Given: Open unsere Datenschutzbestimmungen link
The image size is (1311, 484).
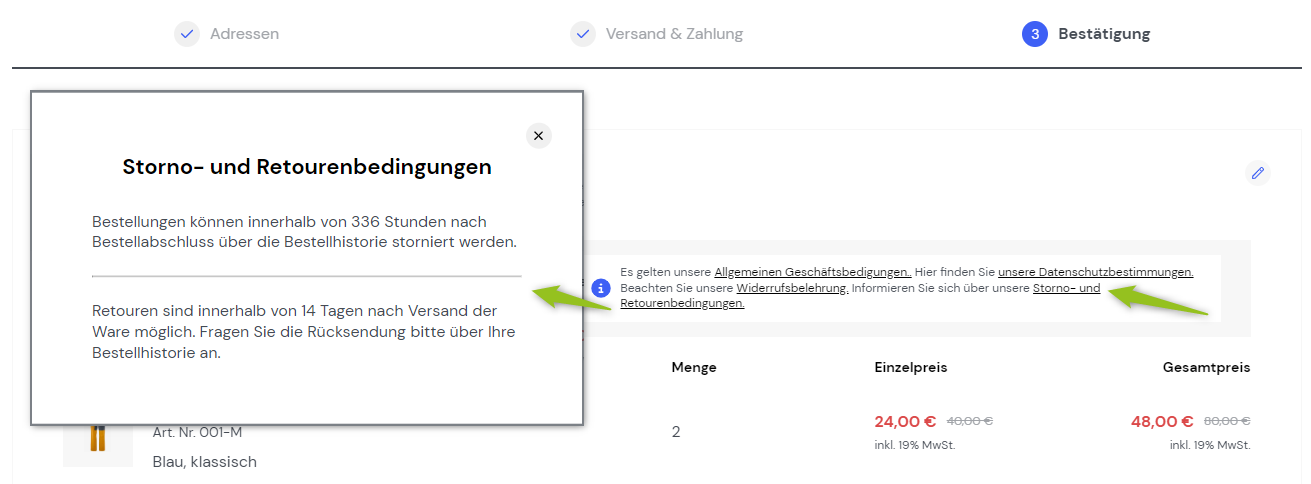Looking at the screenshot, I should point(1095,272).
